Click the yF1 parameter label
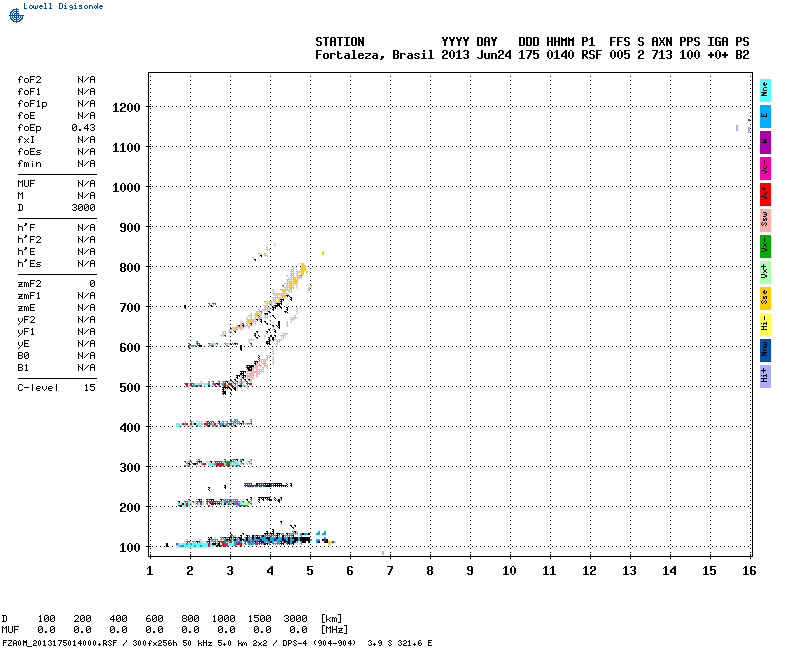800x650 pixels. click(27, 332)
